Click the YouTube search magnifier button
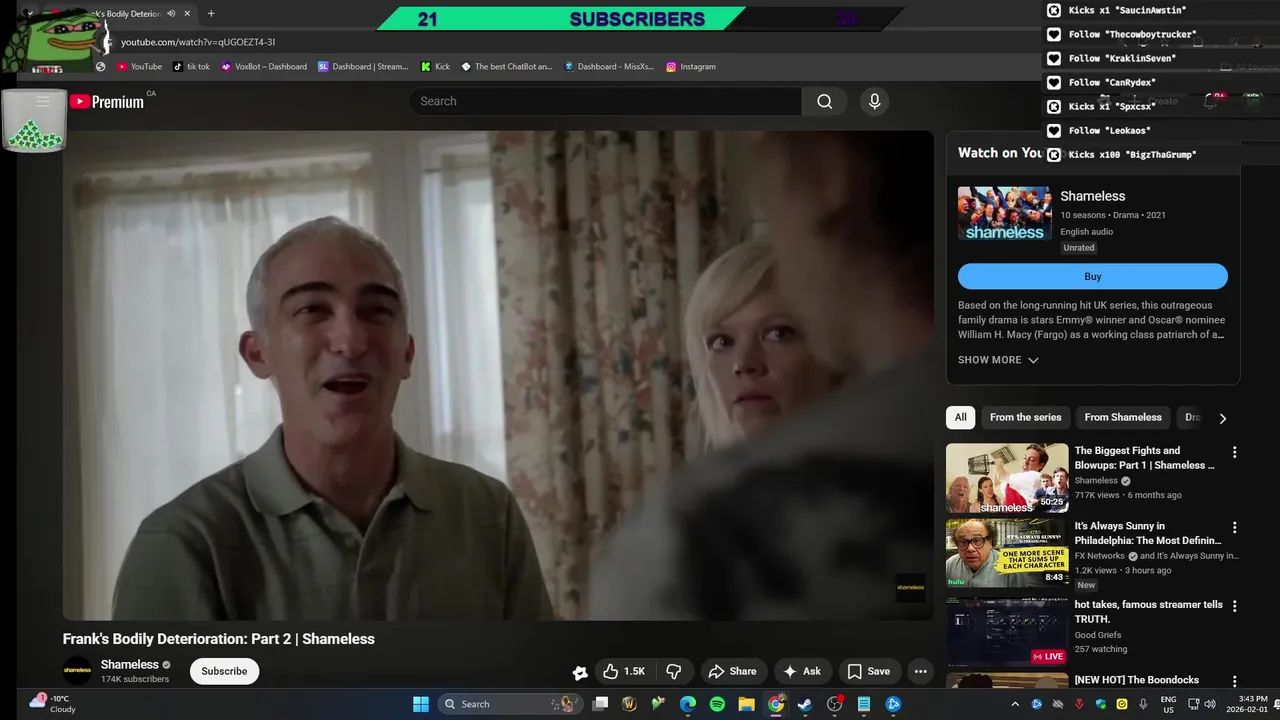Screen dimensions: 1280x720 pyautogui.click(x=824, y=101)
